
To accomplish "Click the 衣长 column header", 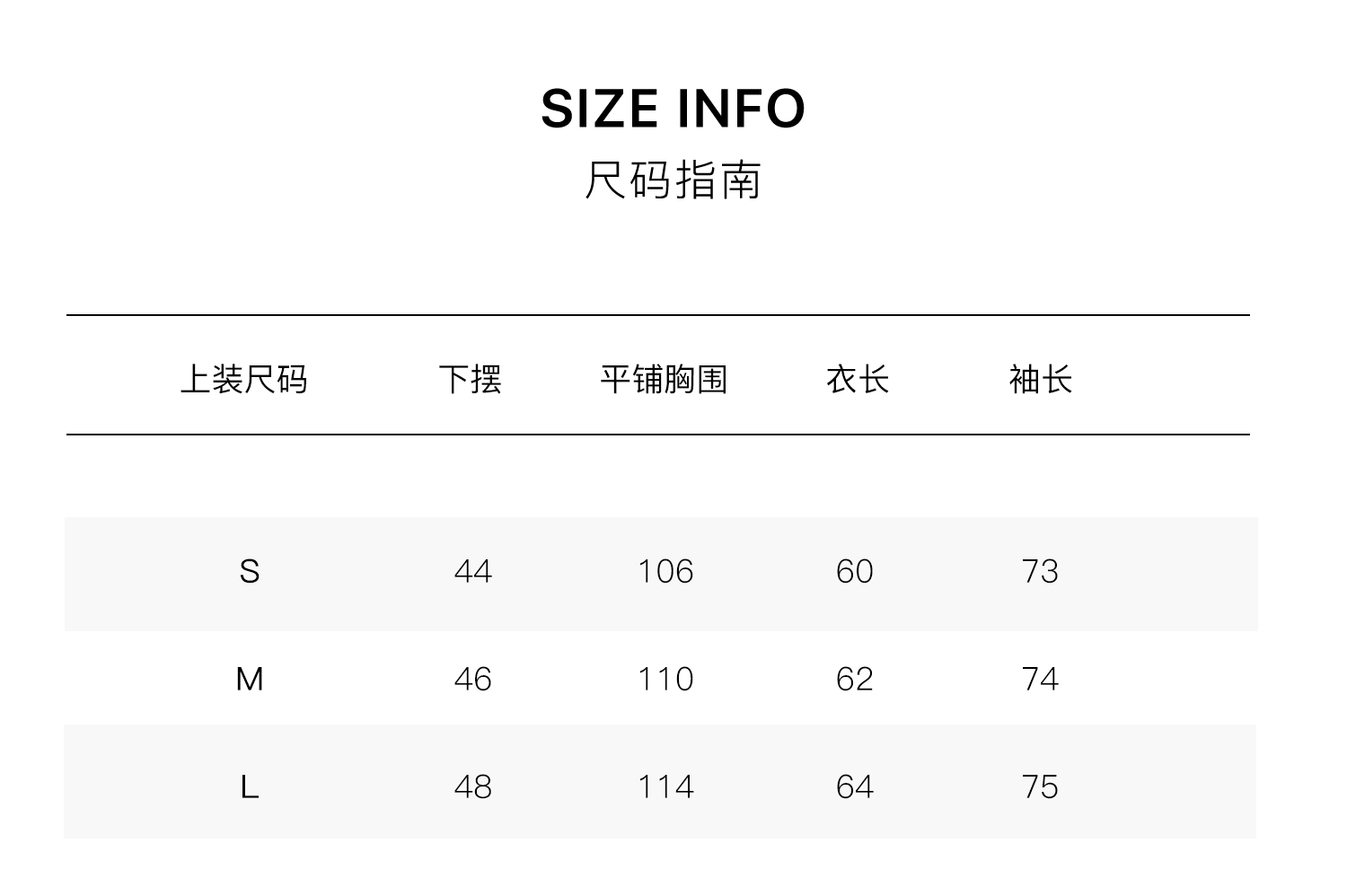I will point(857,379).
